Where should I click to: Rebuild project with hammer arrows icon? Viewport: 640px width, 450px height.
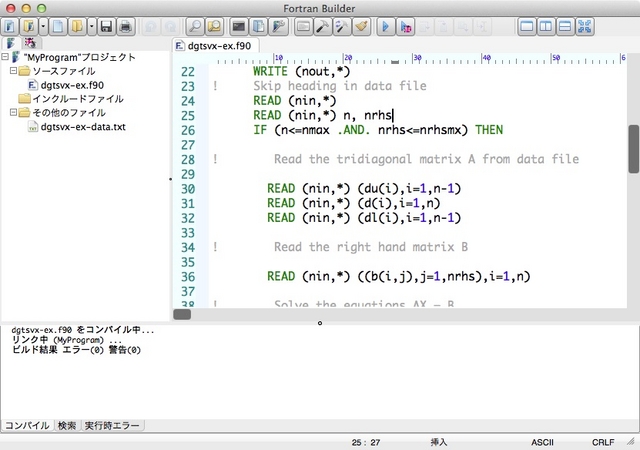pos(342,27)
